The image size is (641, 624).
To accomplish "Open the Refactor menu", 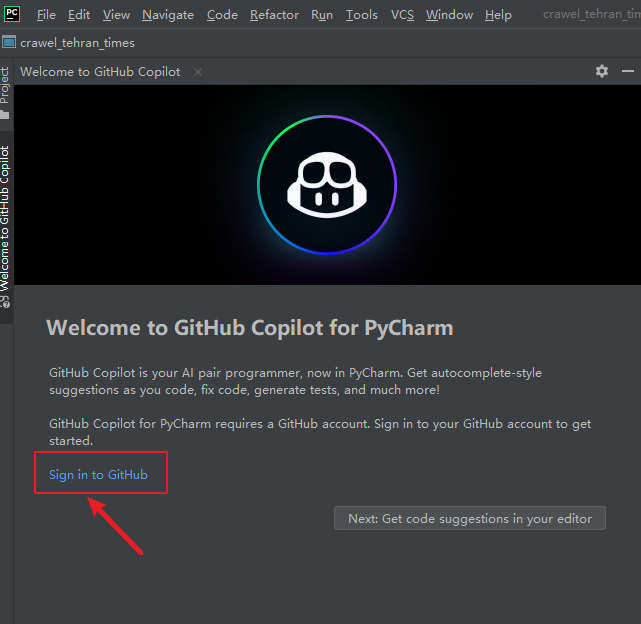I will pyautogui.click(x=274, y=15).
